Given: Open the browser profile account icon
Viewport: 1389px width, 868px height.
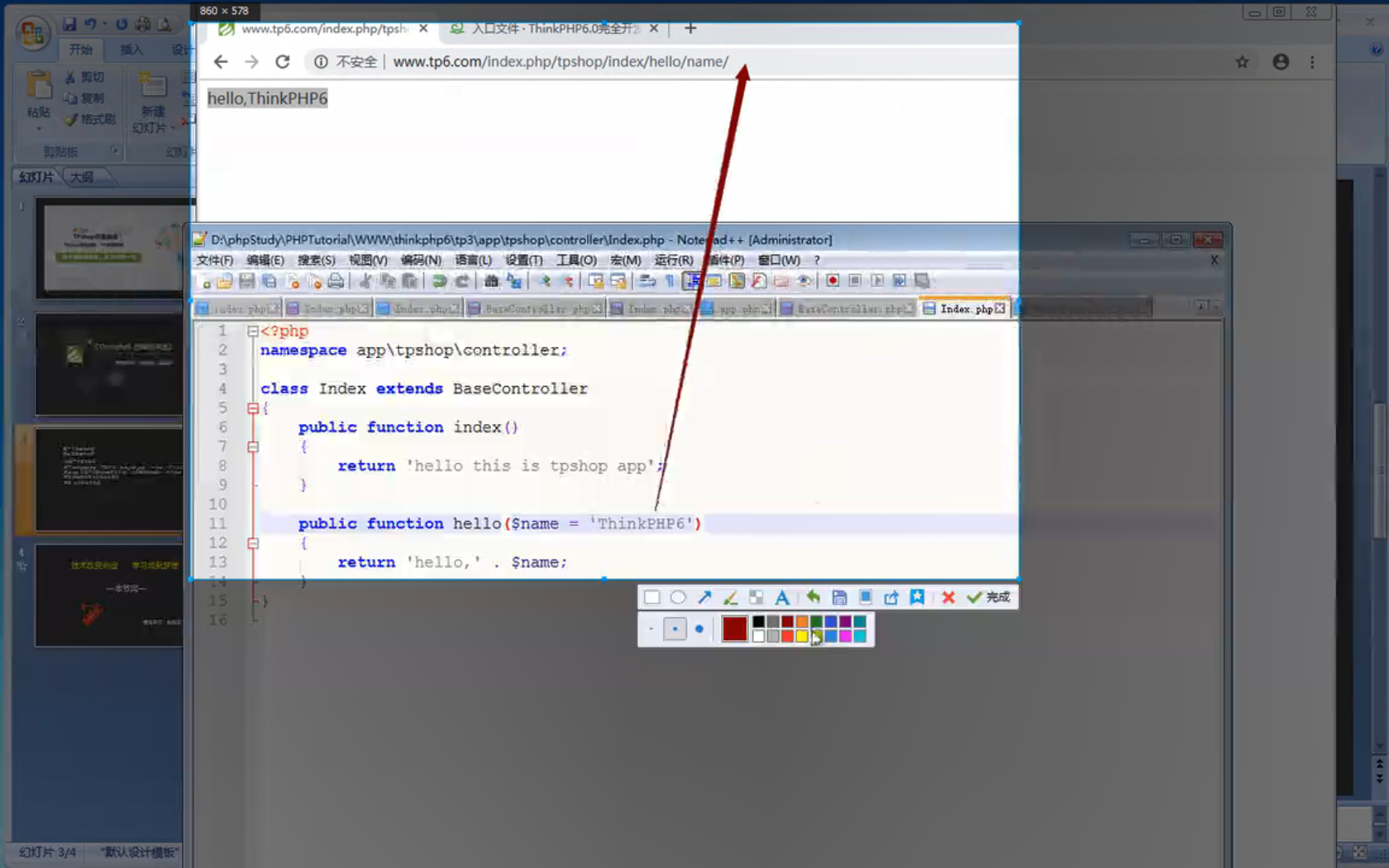Looking at the screenshot, I should (x=1281, y=62).
